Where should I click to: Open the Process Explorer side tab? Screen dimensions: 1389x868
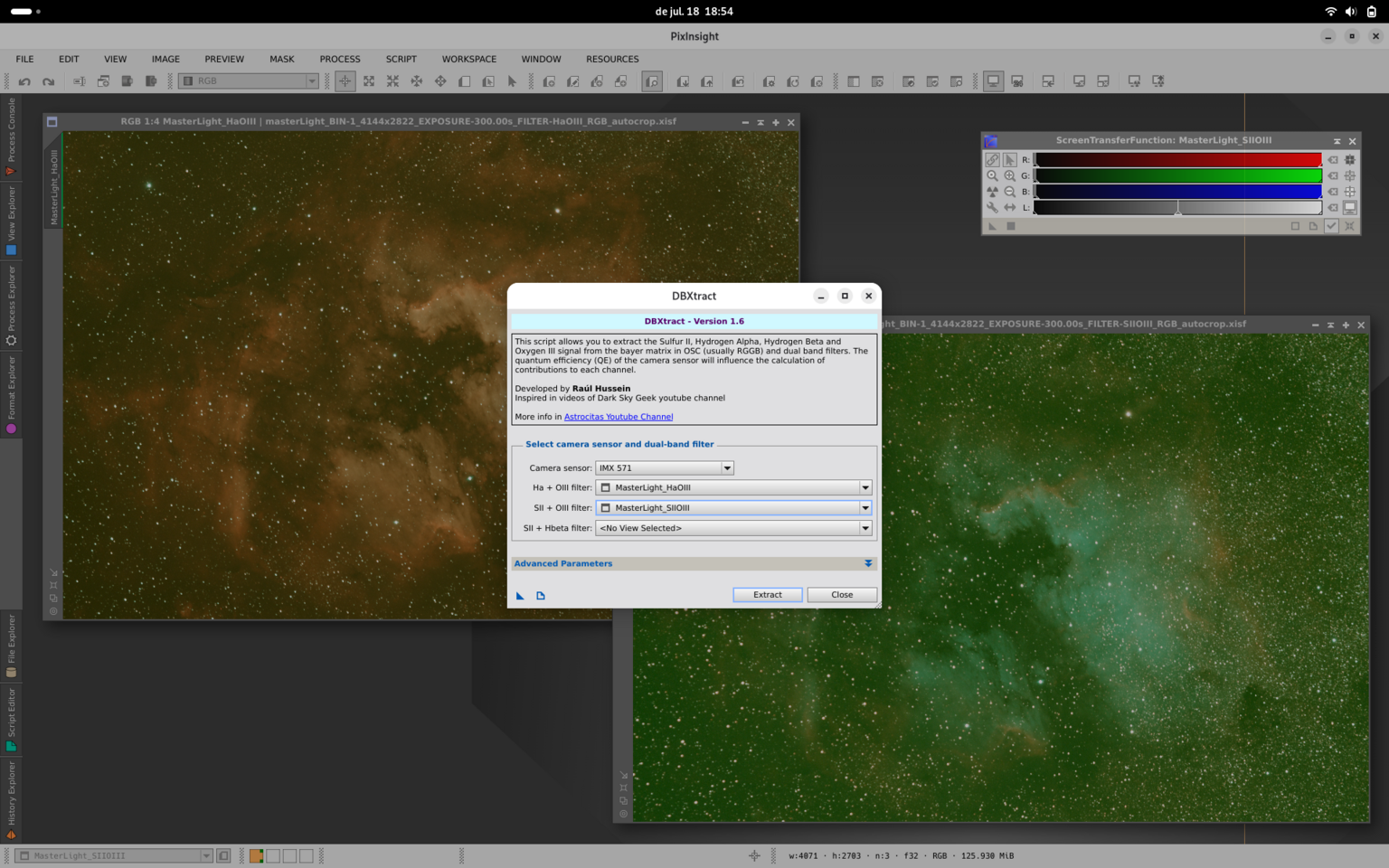click(11, 306)
